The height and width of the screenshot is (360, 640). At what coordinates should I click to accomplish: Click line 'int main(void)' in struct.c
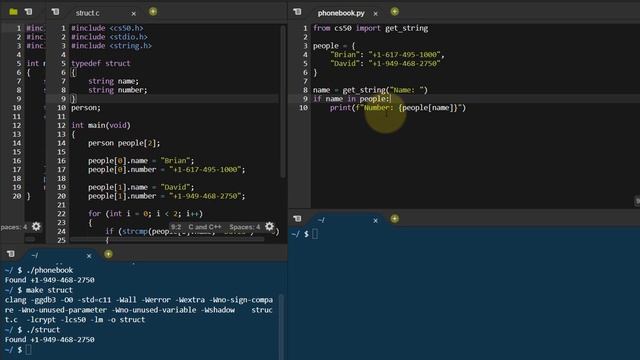[101, 125]
